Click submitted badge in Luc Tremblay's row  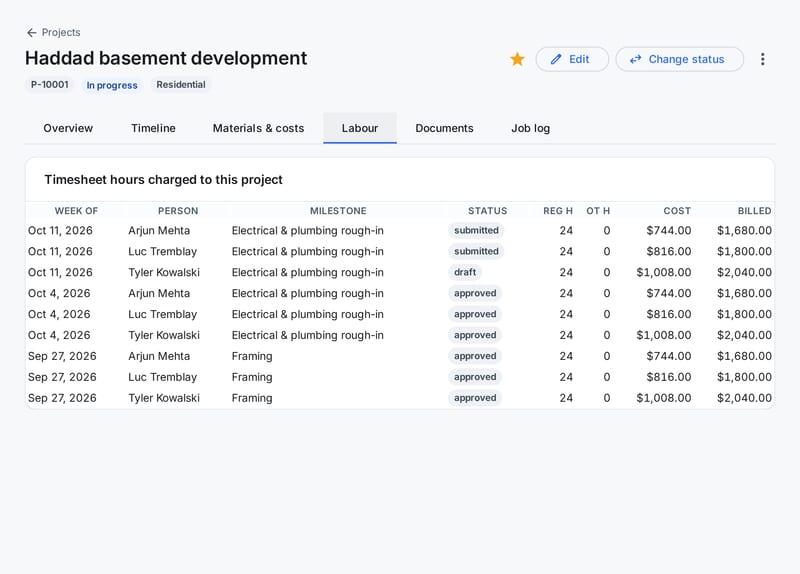(476, 252)
